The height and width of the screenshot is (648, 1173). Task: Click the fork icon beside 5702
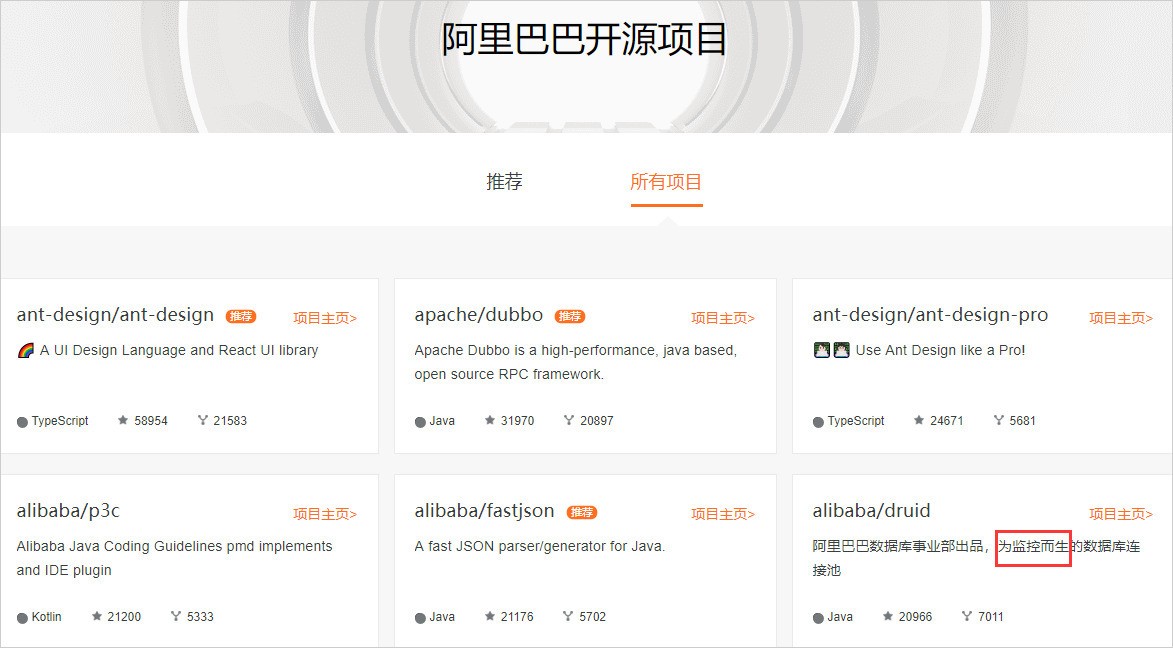tap(568, 617)
